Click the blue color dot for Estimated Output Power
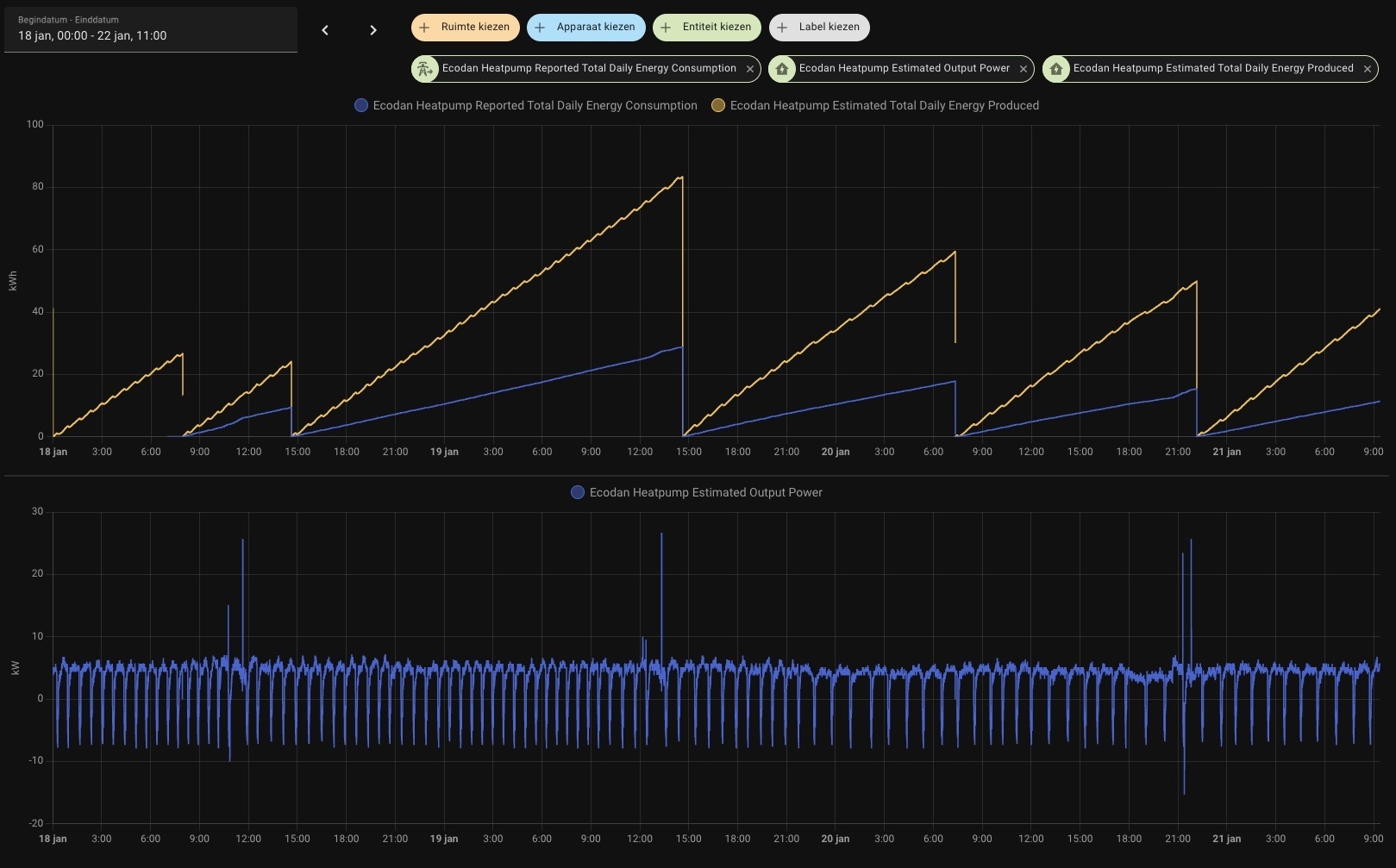1396x868 pixels. (x=578, y=492)
